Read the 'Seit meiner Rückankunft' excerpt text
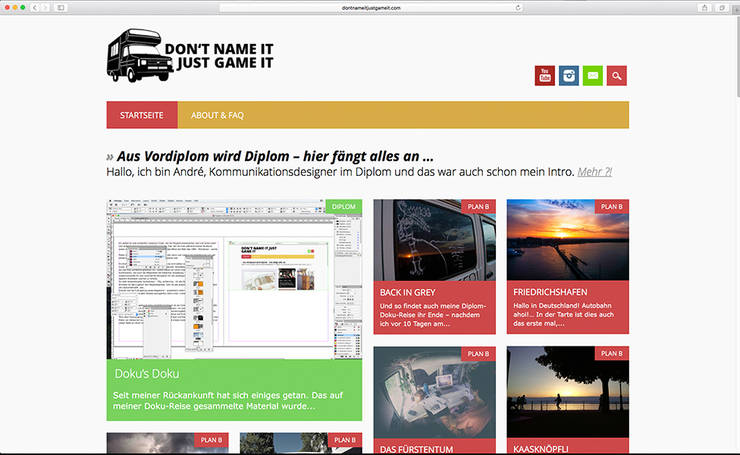740x455 pixels. tap(228, 400)
